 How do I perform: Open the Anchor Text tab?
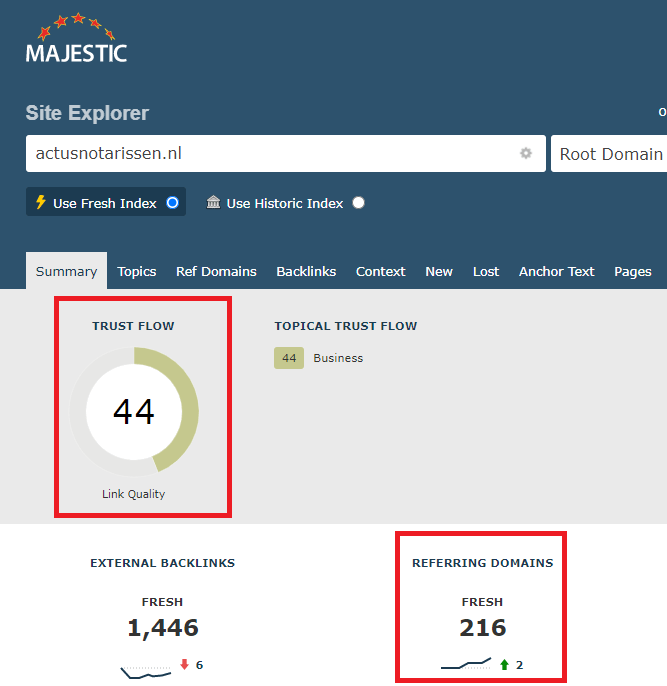(x=556, y=271)
